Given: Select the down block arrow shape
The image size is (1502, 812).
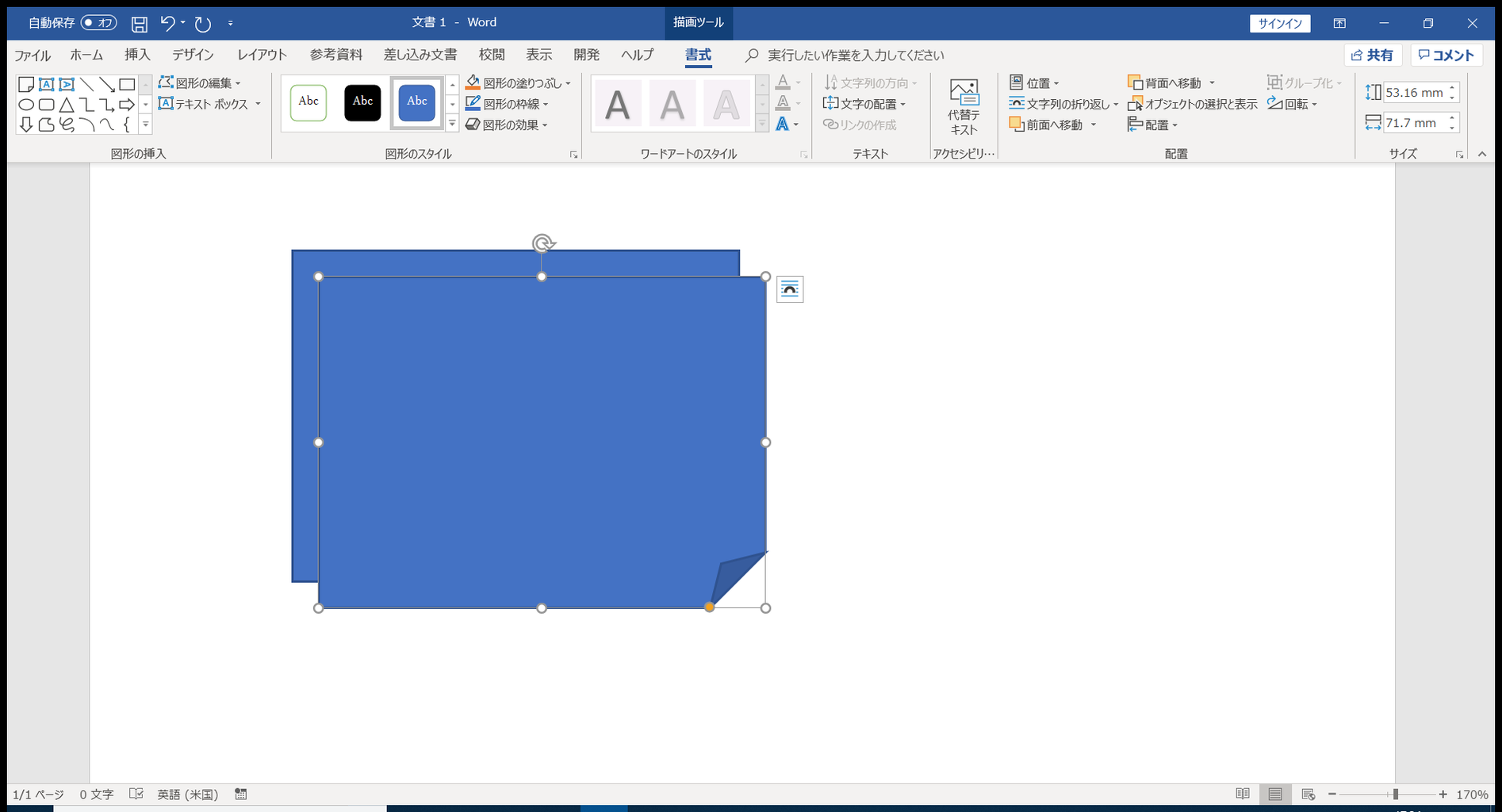Looking at the screenshot, I should point(26,124).
